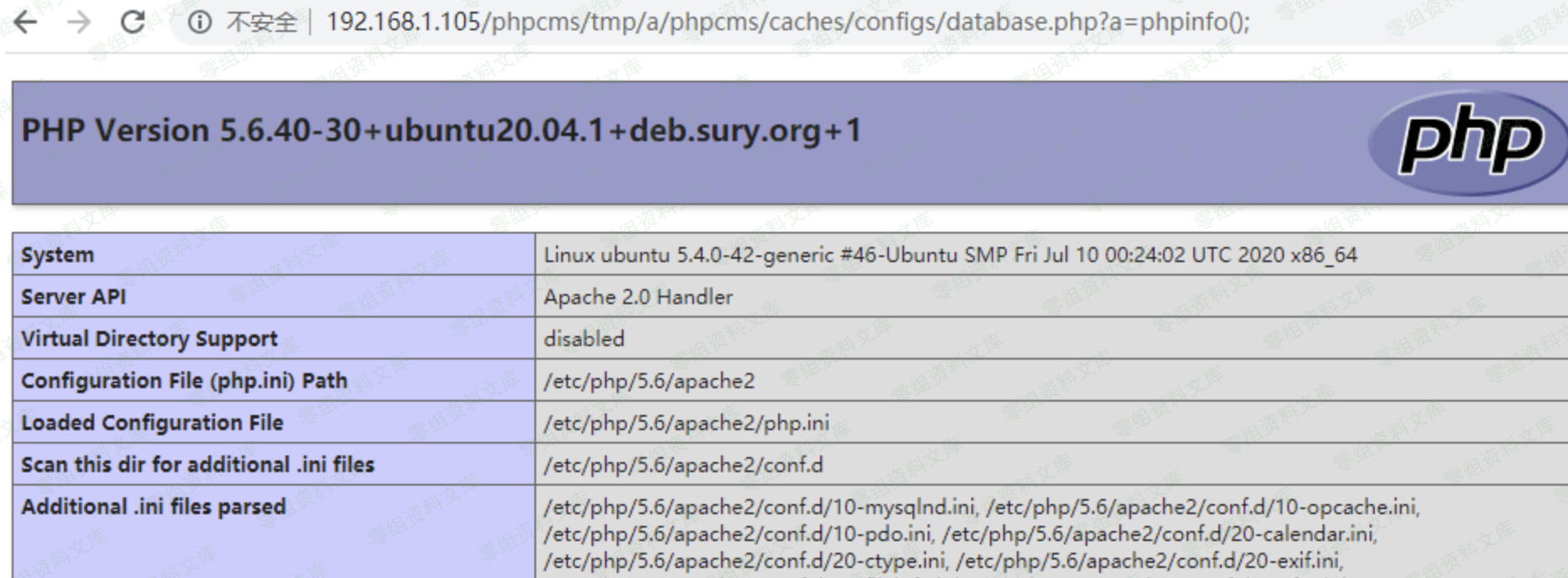Select the Server API row label
This screenshot has height=578, width=1568.
pyautogui.click(x=73, y=297)
